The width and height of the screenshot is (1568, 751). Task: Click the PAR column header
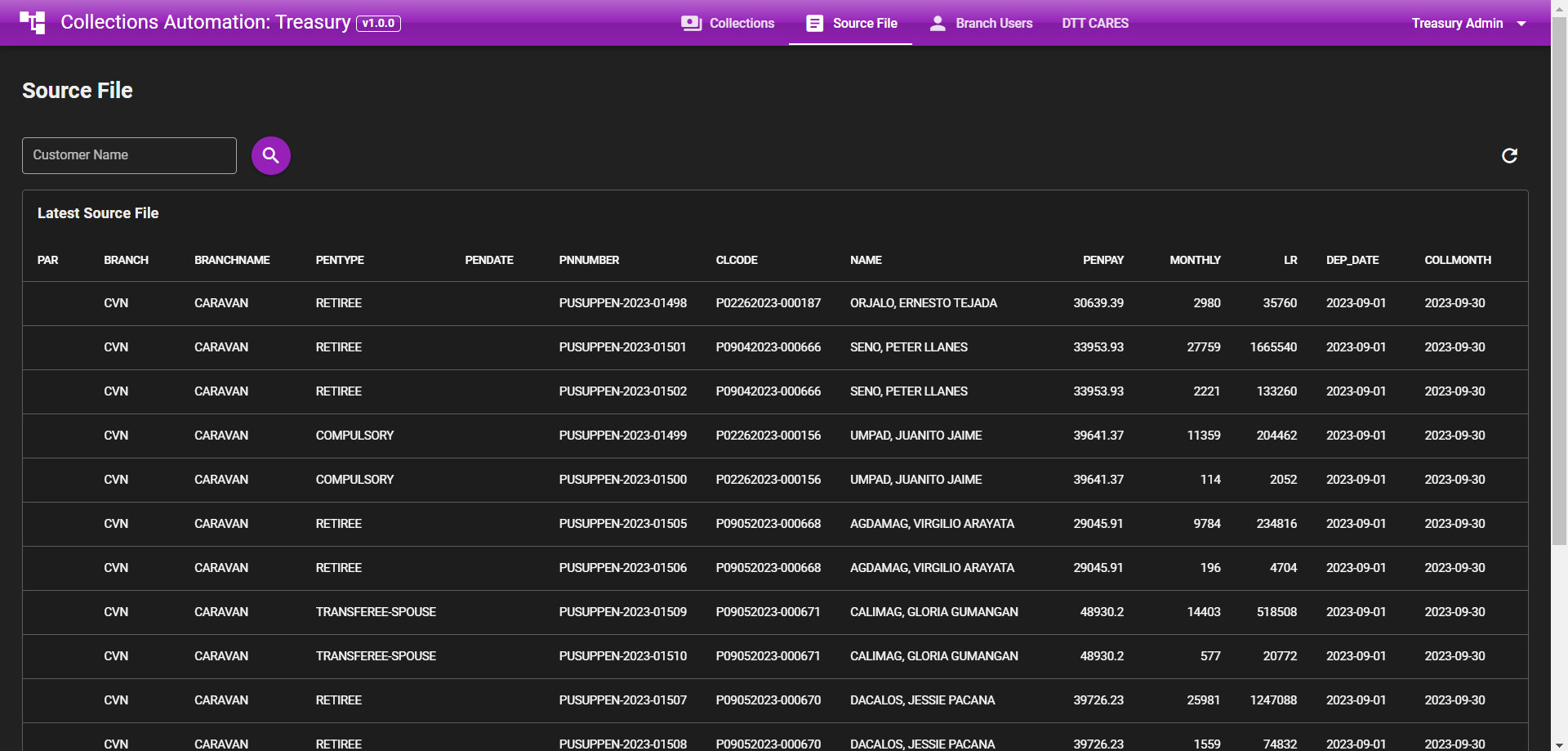47,260
